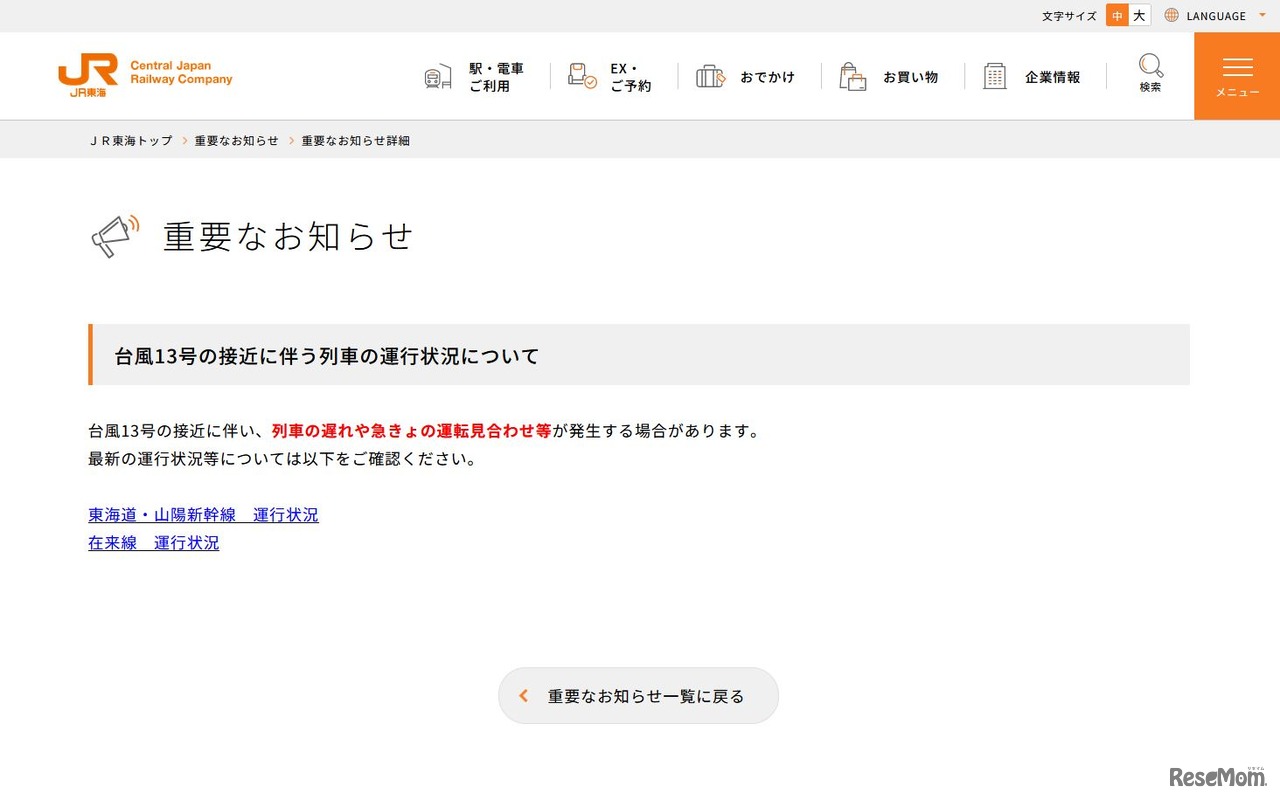Viewport: 1280px width, 800px height.
Task: Click the train icon for 駅・電車ご利用
Action: (437, 77)
